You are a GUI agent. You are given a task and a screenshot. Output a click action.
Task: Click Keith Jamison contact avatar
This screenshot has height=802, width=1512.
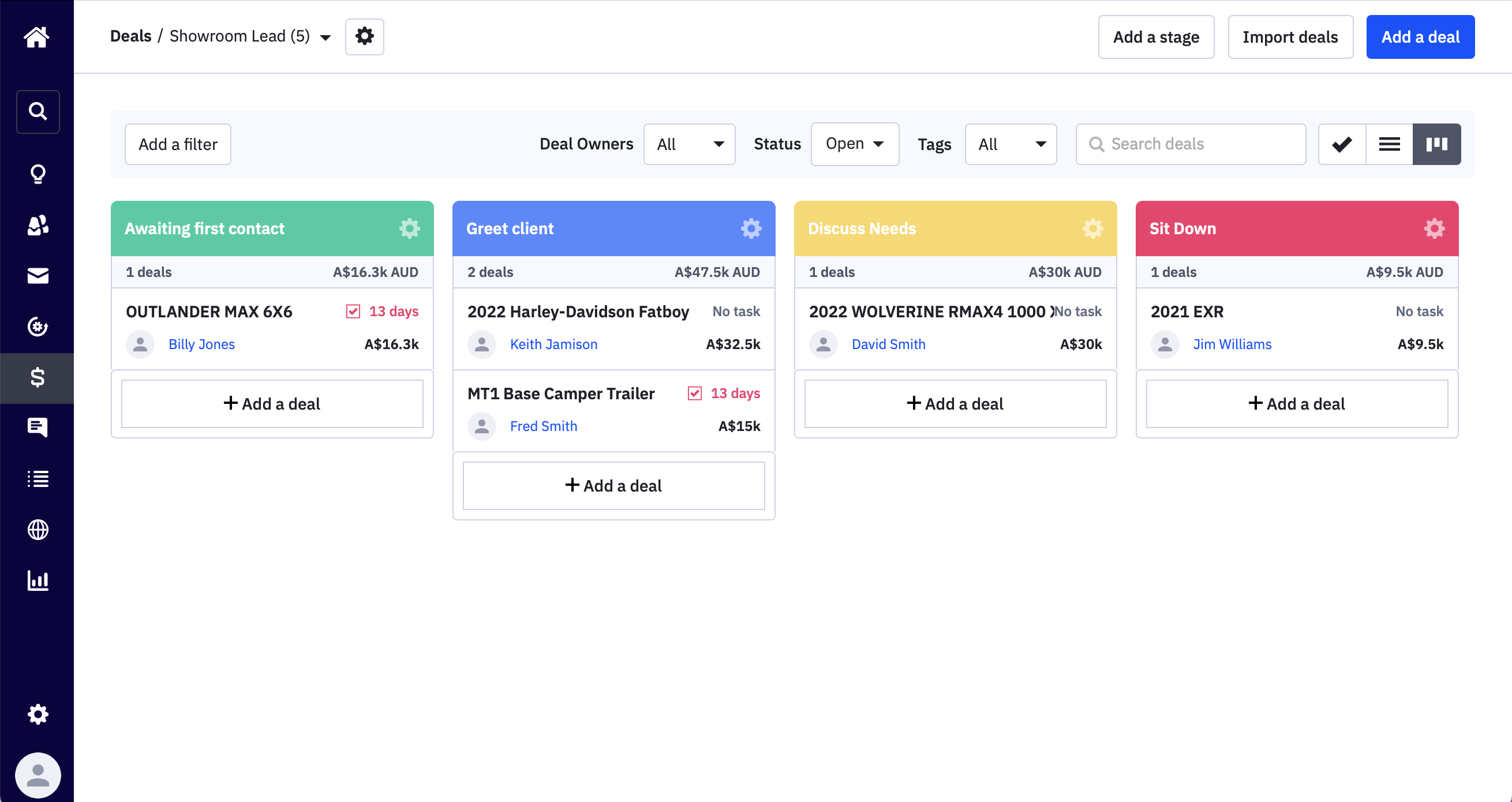482,344
